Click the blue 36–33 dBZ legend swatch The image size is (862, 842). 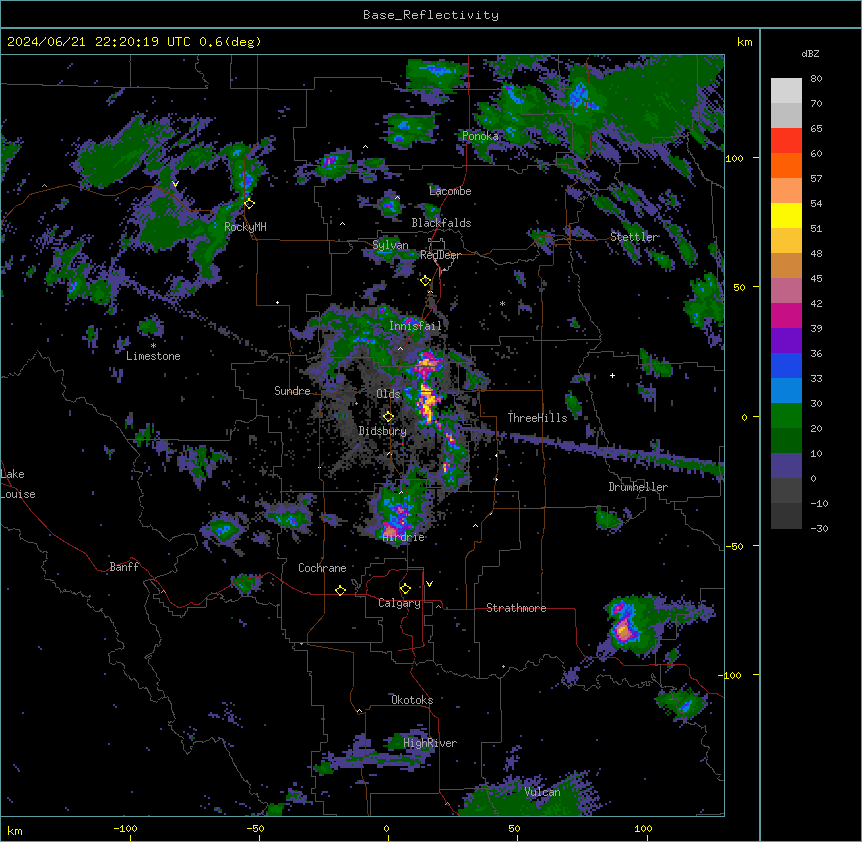(786, 365)
